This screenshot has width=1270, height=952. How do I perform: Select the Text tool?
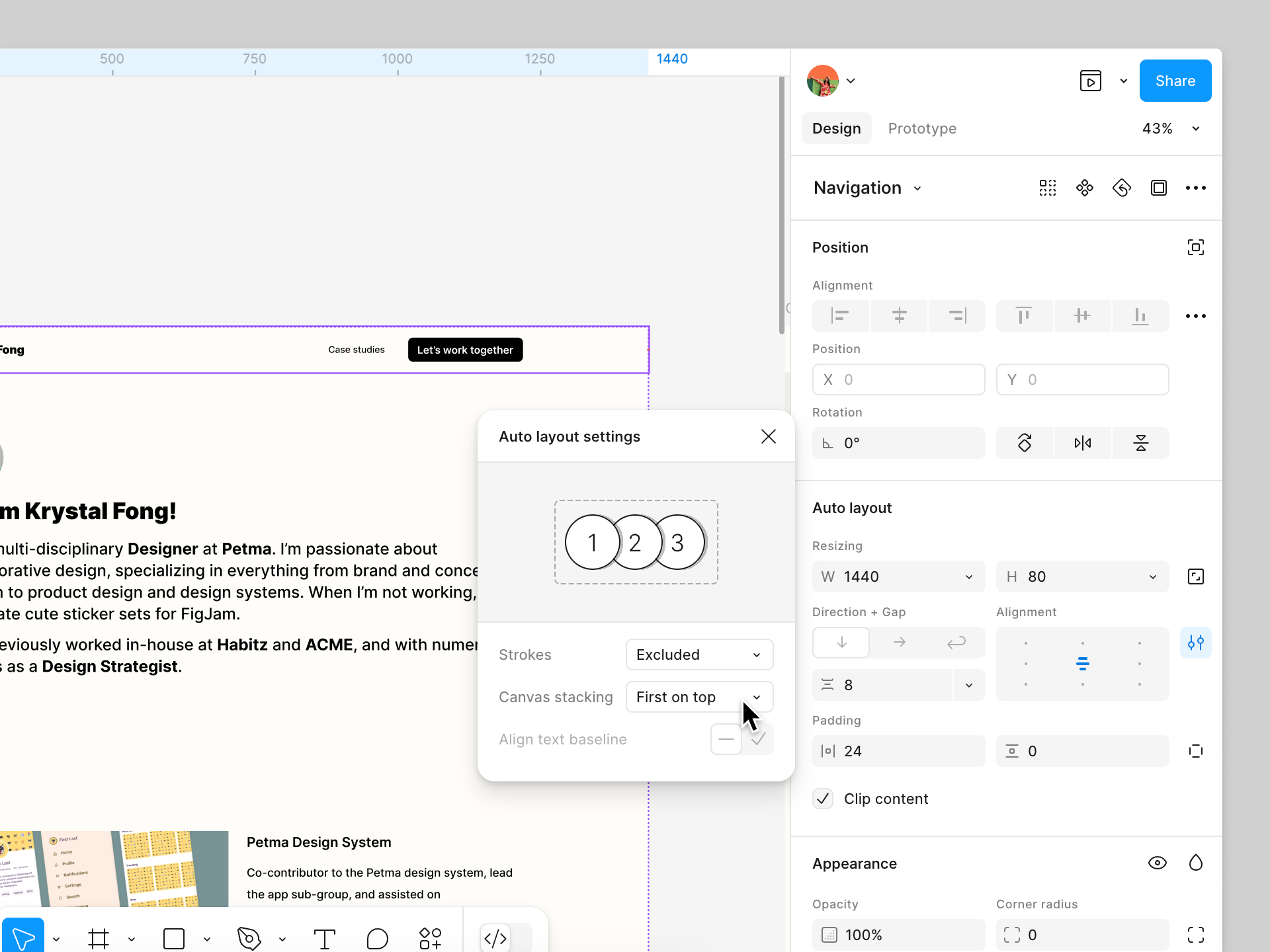click(324, 938)
